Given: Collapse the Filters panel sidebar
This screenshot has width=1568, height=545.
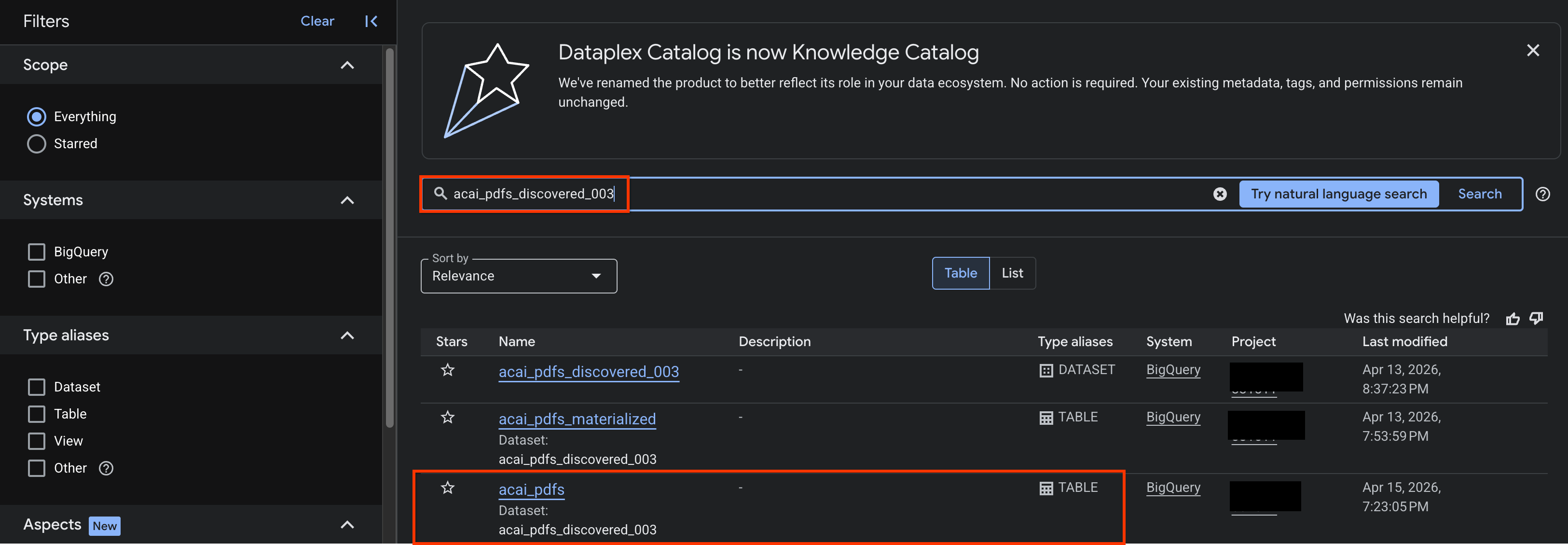Looking at the screenshot, I should [x=371, y=21].
